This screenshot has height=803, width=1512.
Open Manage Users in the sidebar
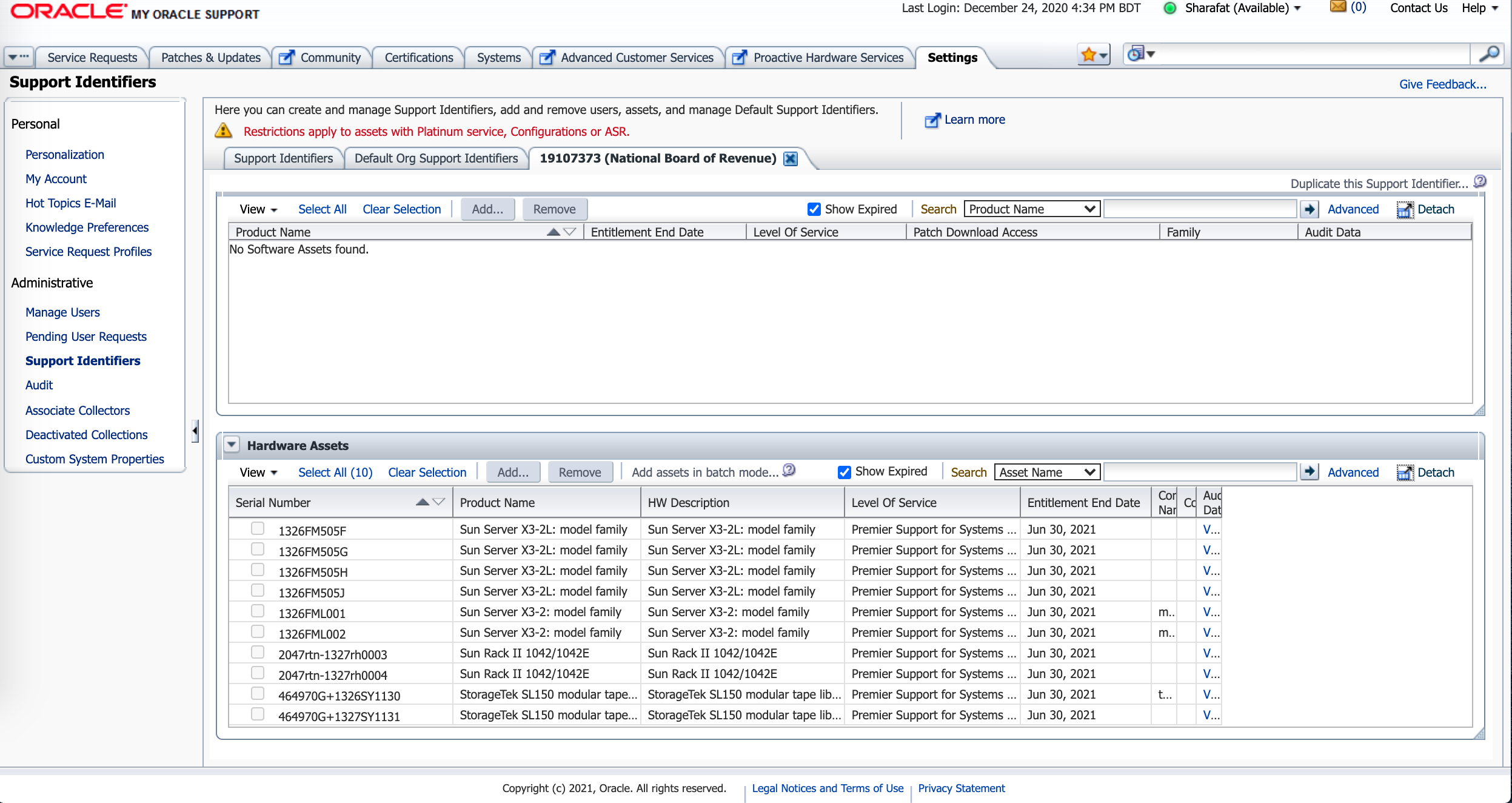(62, 312)
